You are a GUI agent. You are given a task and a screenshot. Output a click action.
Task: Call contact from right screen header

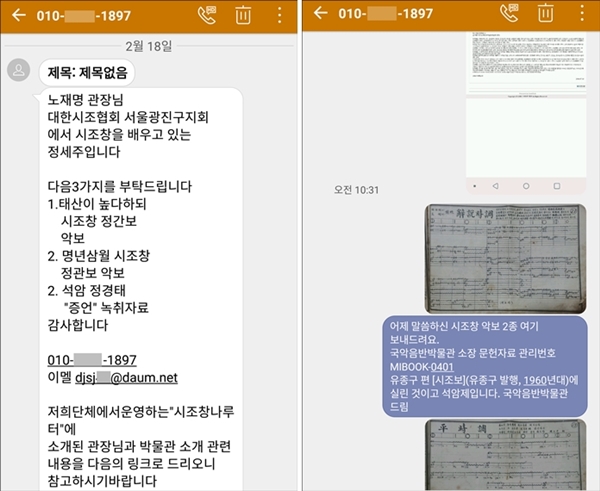point(509,13)
